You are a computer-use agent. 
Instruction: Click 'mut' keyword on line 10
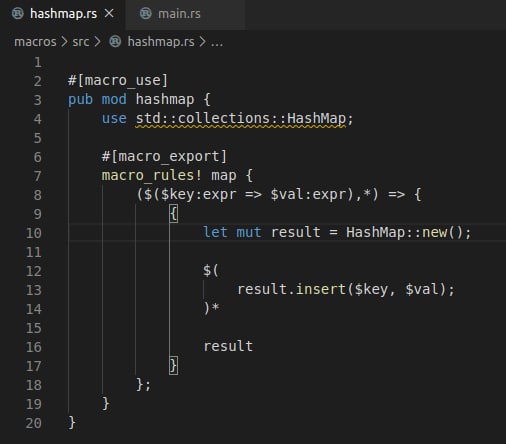click(249, 233)
